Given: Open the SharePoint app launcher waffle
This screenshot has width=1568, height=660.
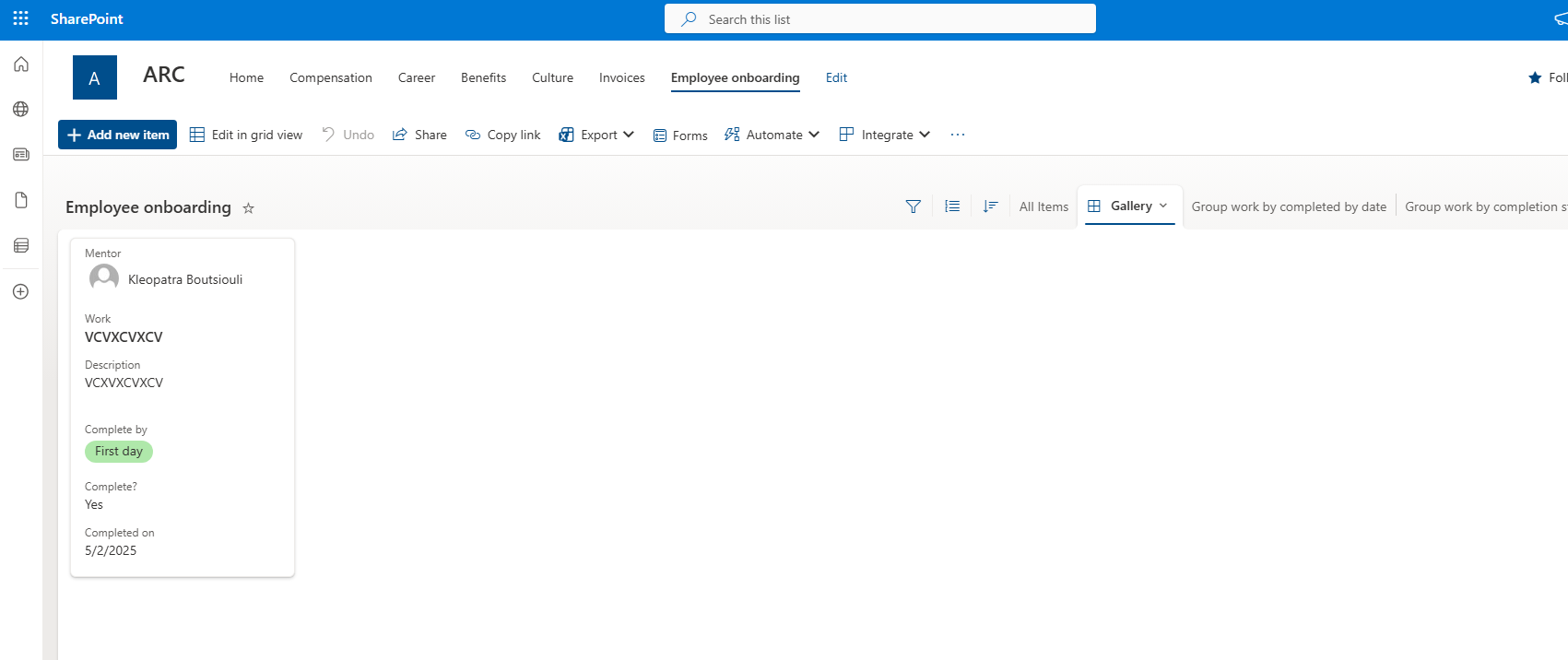Looking at the screenshot, I should [20, 18].
